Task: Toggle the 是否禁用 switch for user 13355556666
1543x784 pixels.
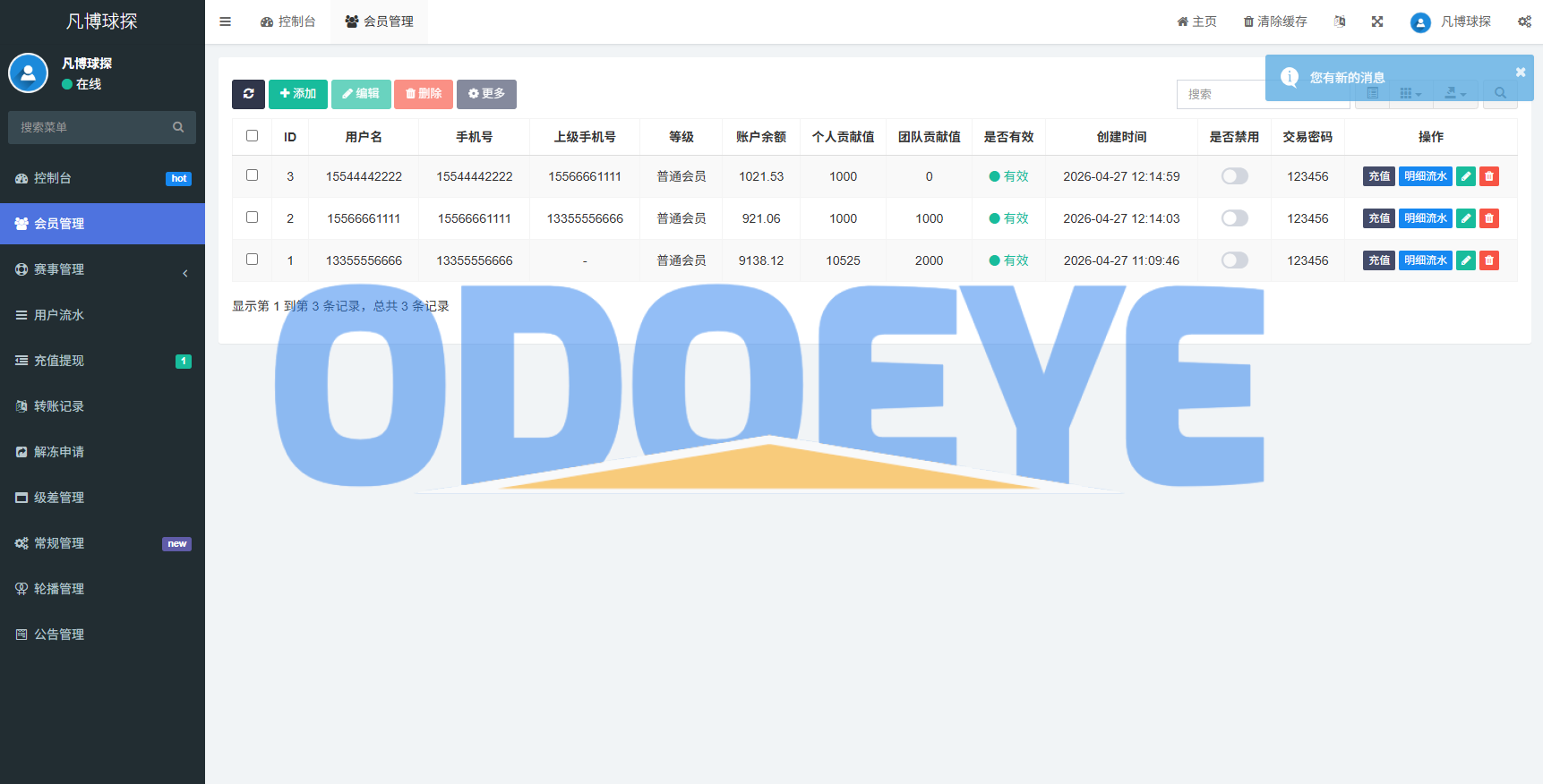Action: pos(1234,260)
